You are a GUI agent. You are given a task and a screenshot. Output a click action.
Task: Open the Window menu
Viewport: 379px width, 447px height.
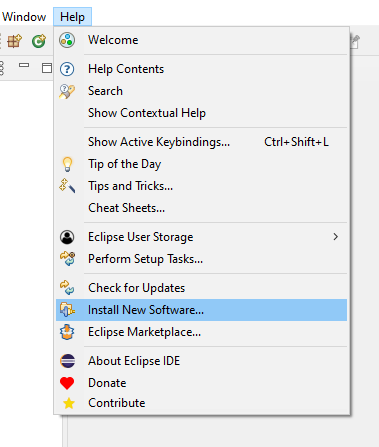click(x=24, y=17)
